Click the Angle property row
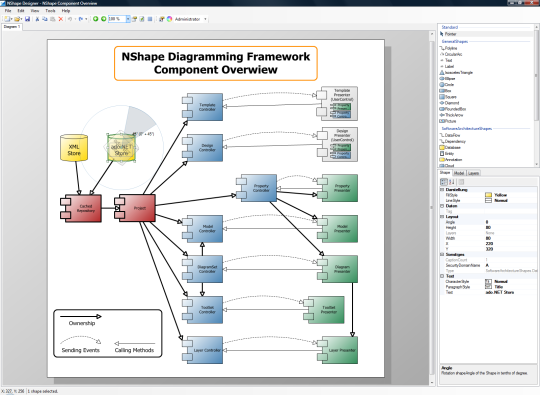The height and width of the screenshot is (395, 540). point(488,222)
